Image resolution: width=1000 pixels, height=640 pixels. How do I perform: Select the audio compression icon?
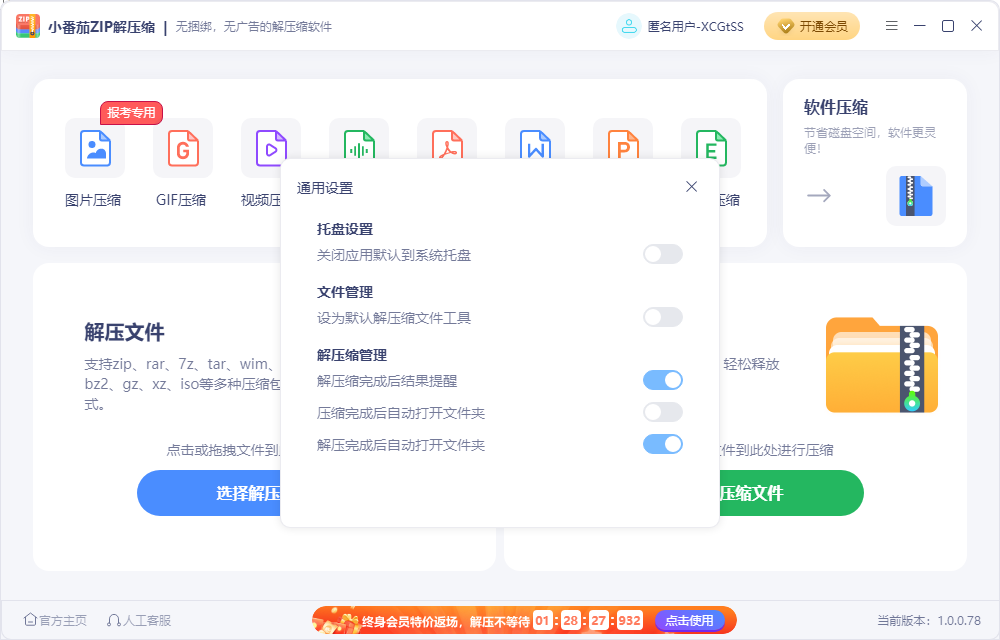(x=359, y=140)
